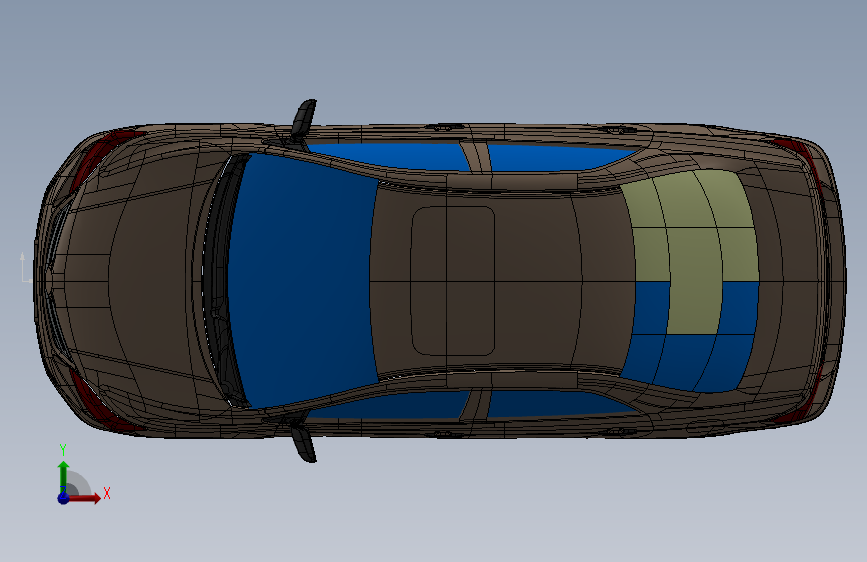The width and height of the screenshot is (867, 562).
Task: Click the blue Z axis ball of the triad
Action: 63,498
